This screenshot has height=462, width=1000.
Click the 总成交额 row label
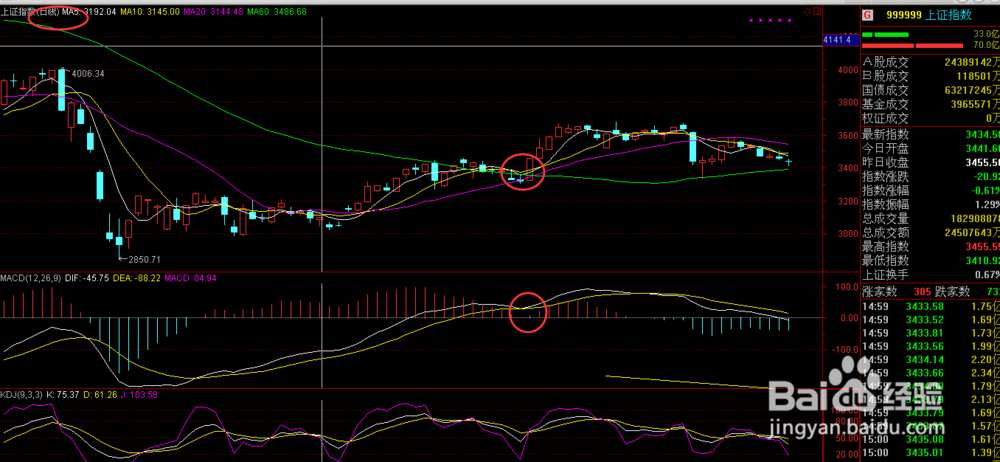[884, 233]
